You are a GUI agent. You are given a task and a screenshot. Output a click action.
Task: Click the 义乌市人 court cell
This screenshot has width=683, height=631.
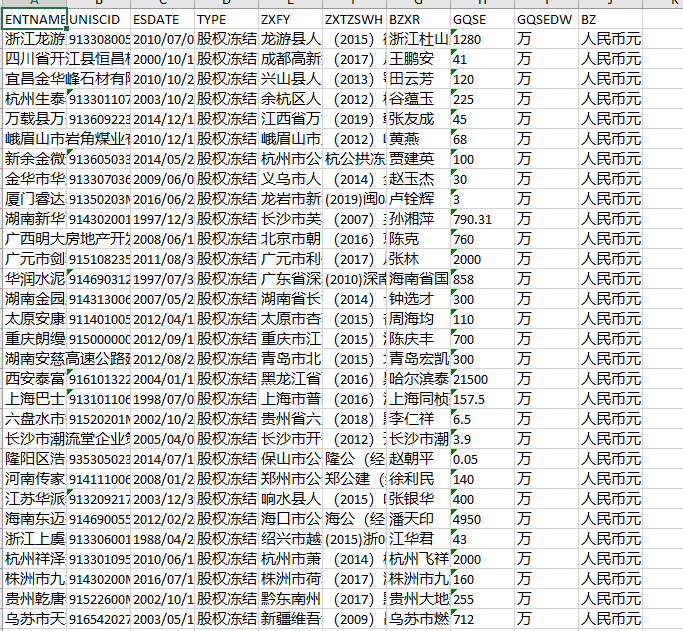point(291,179)
